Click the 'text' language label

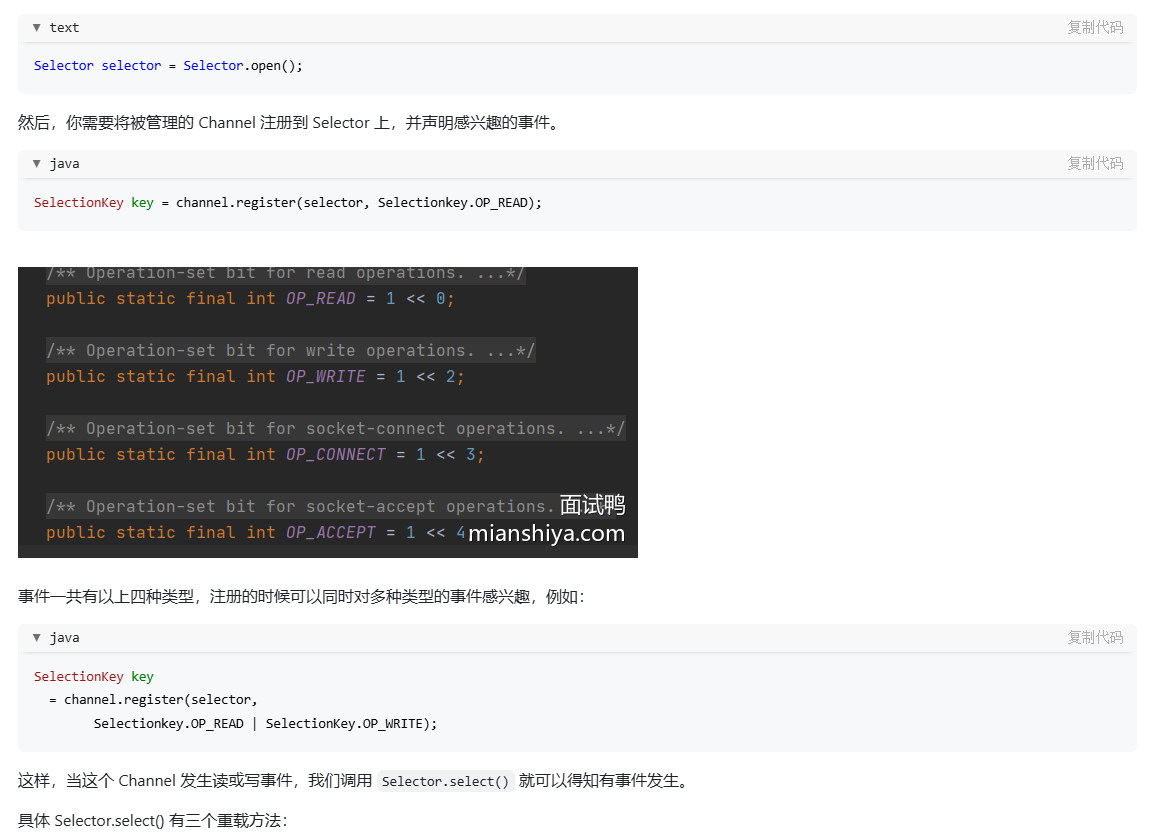point(64,27)
